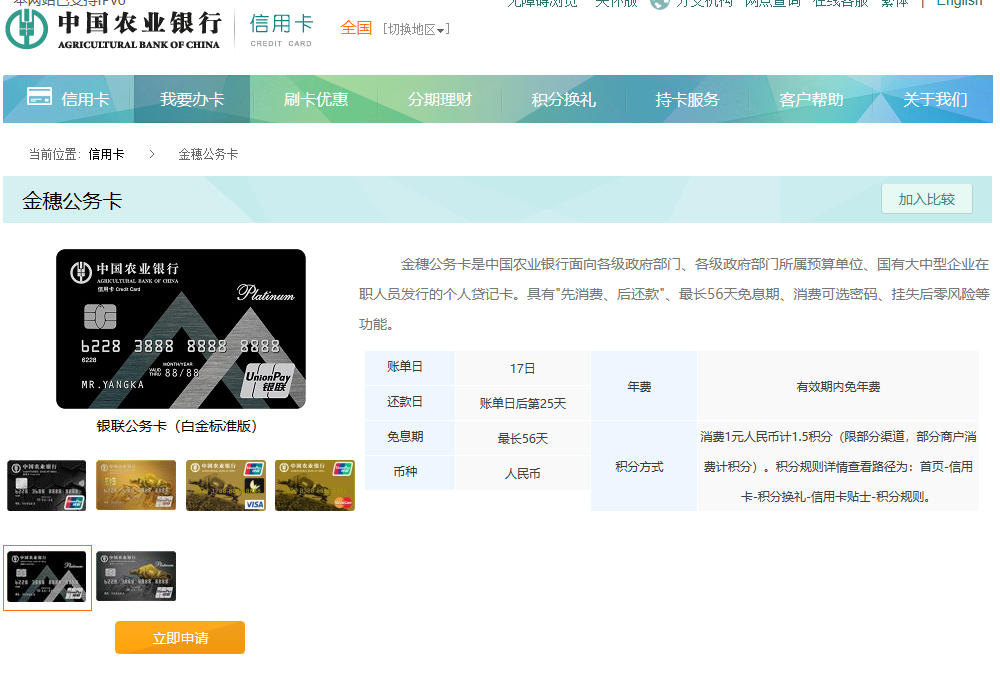
Task: Click the 金穗公务卡 breadcrumb entry
Action: tap(208, 154)
